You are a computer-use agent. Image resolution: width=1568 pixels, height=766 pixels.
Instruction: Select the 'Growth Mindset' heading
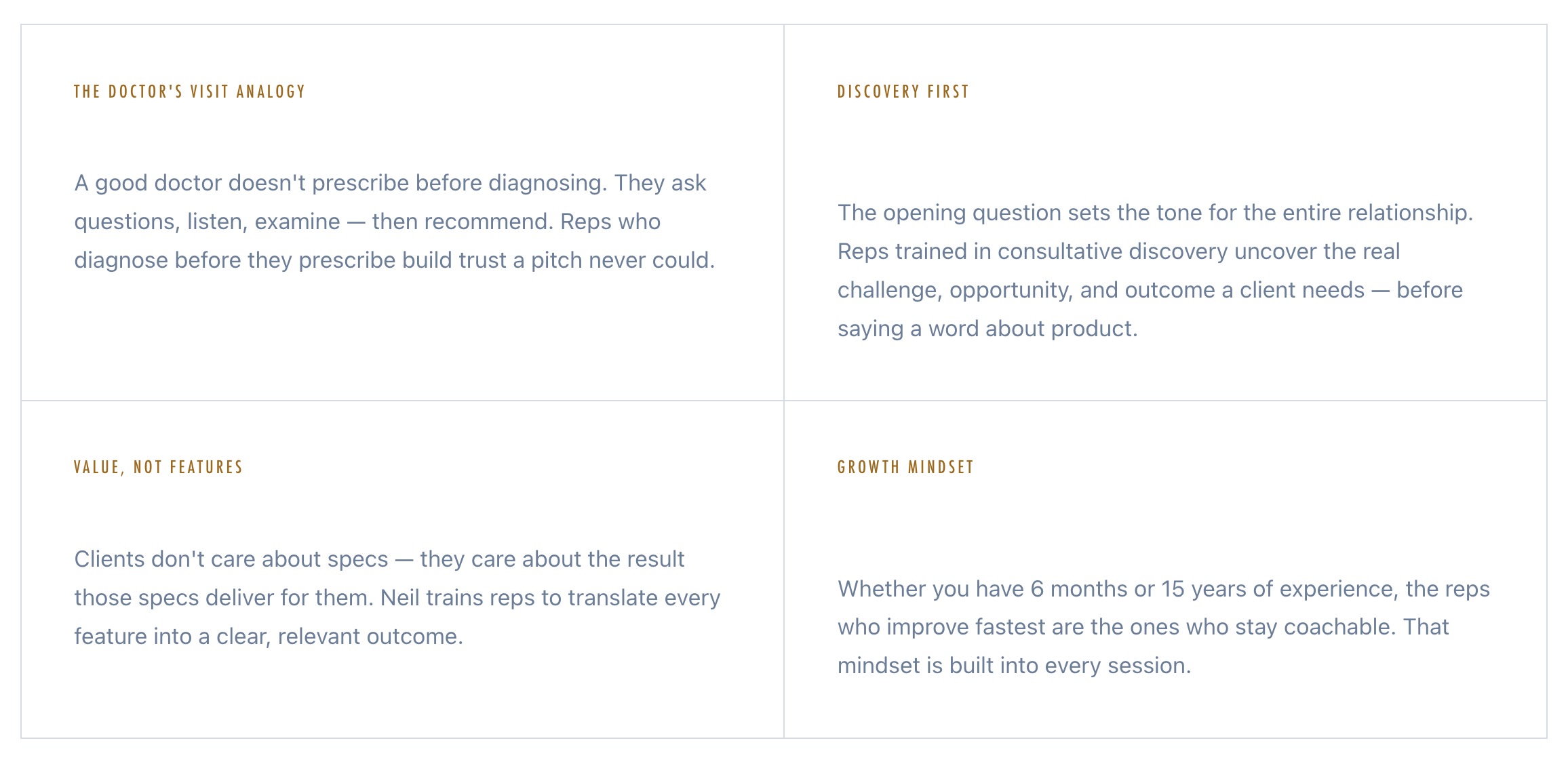coord(905,467)
